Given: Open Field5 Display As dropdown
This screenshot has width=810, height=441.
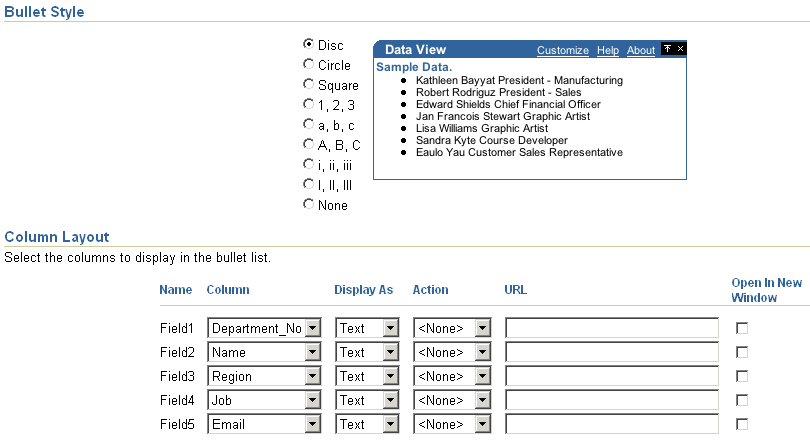Looking at the screenshot, I should [x=367, y=424].
